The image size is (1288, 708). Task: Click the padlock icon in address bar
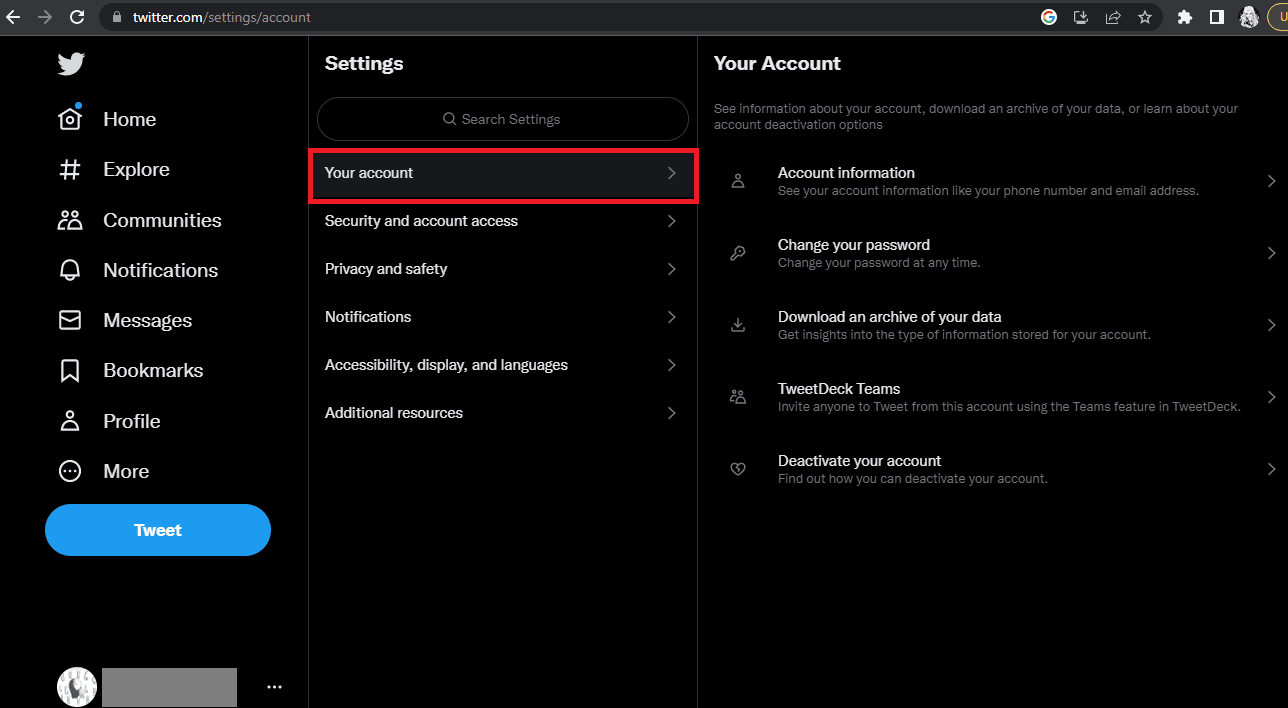[x=117, y=17]
